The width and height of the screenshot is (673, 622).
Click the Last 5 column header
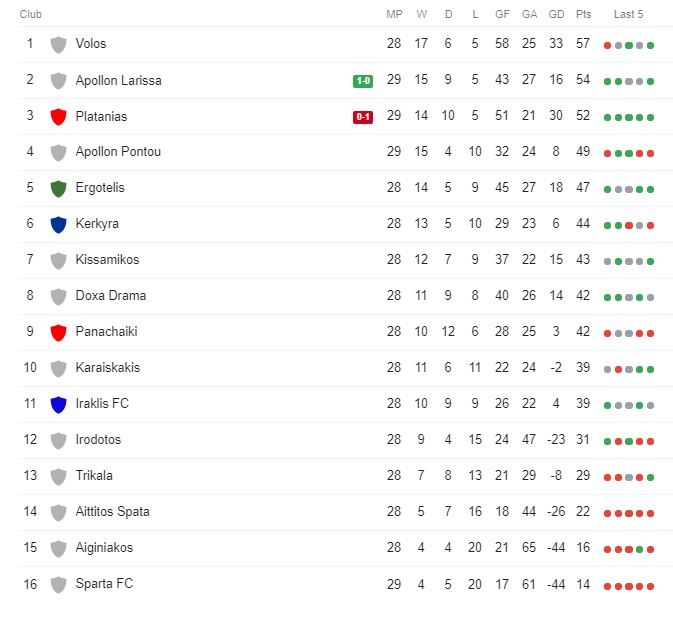628,14
